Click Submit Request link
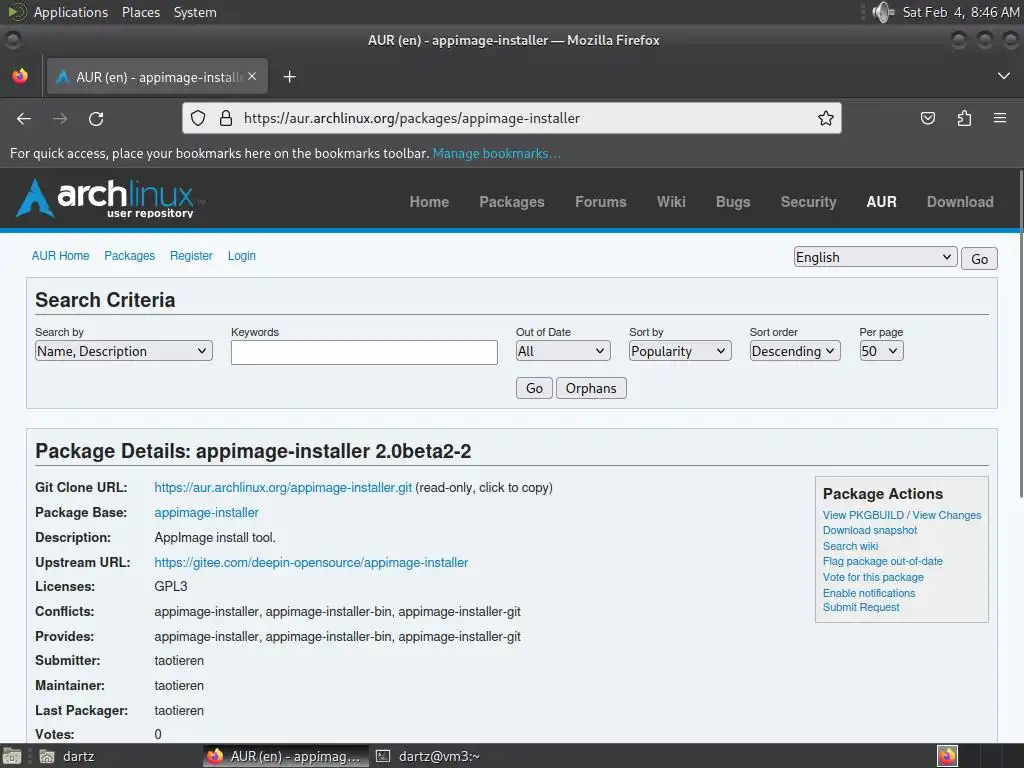1024x768 pixels. point(861,607)
